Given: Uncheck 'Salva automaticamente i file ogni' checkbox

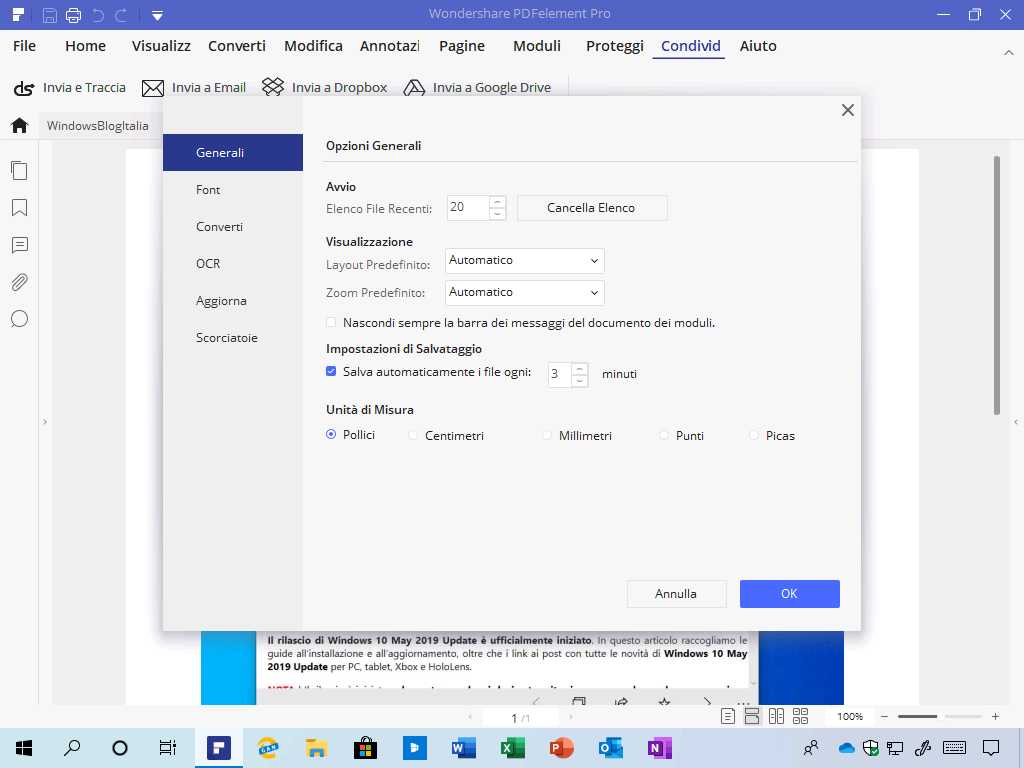Looking at the screenshot, I should (x=331, y=371).
